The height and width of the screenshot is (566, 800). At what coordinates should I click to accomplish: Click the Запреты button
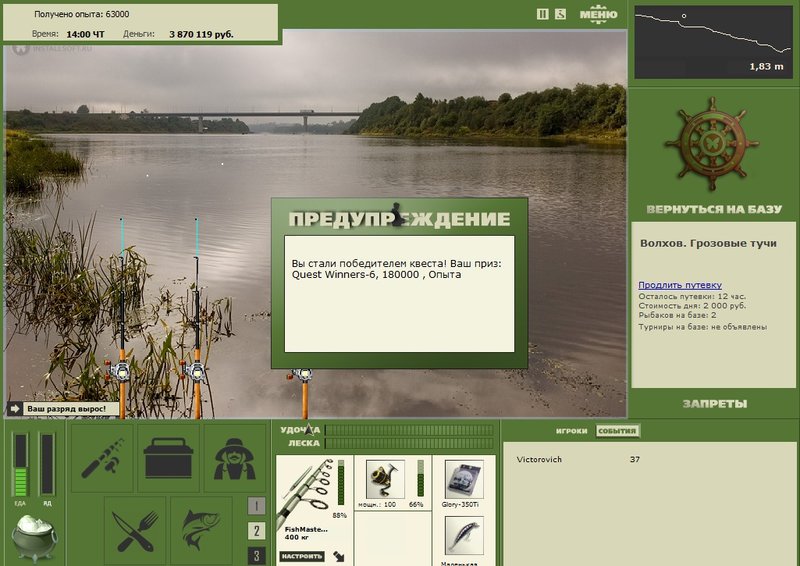pos(715,404)
